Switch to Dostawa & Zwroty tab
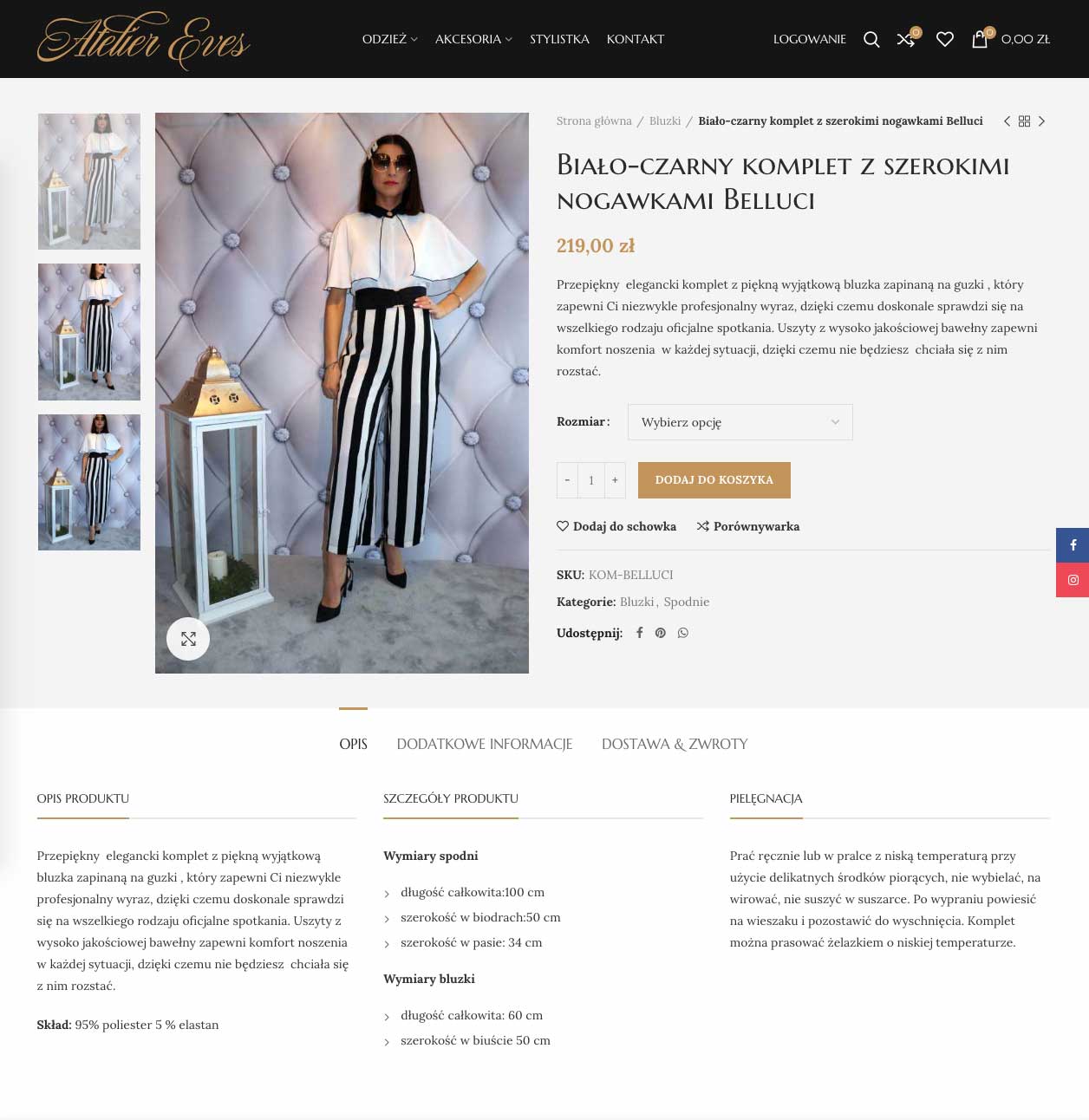1089x1120 pixels. coord(675,744)
